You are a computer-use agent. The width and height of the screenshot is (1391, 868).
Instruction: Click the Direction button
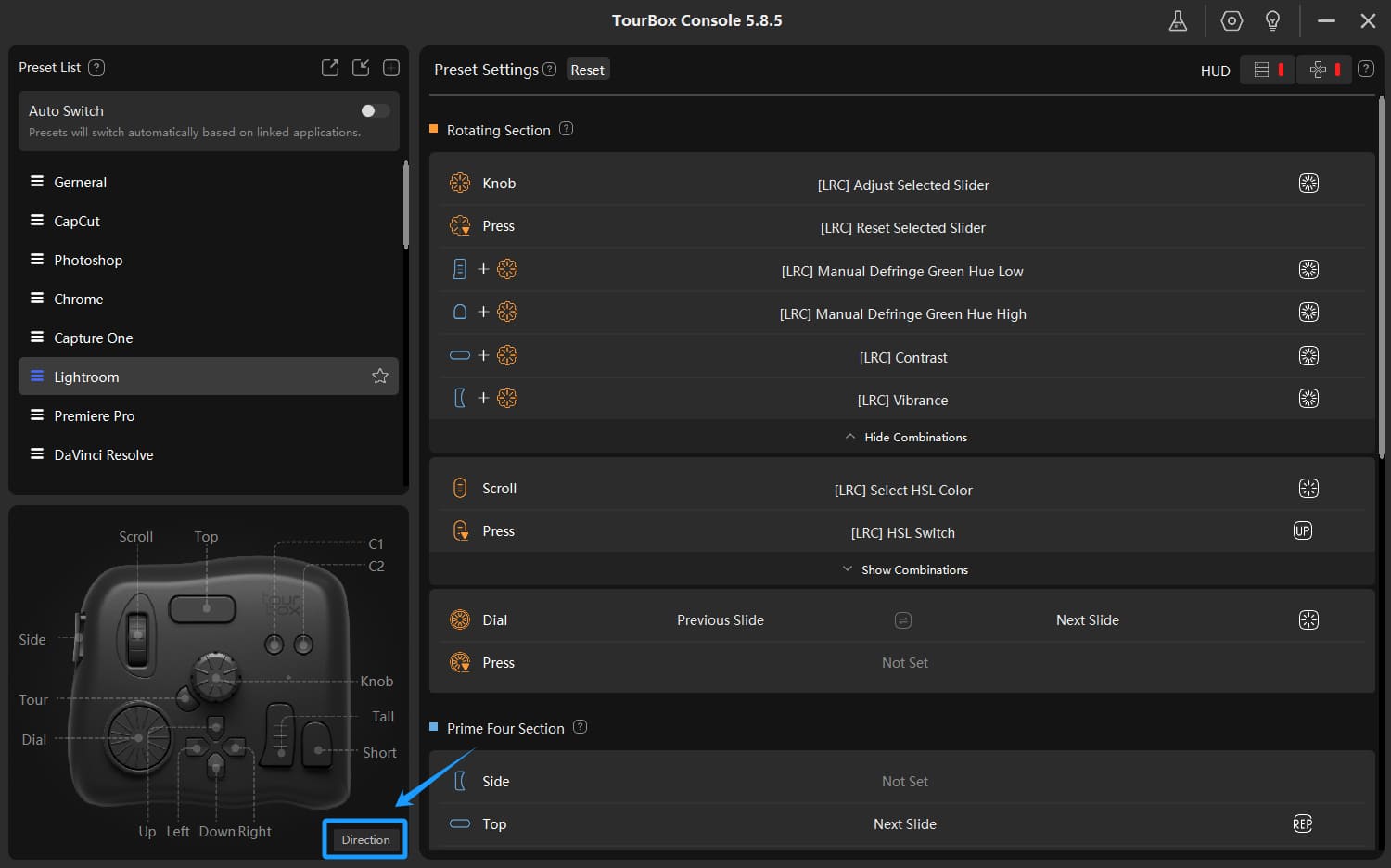pos(365,839)
